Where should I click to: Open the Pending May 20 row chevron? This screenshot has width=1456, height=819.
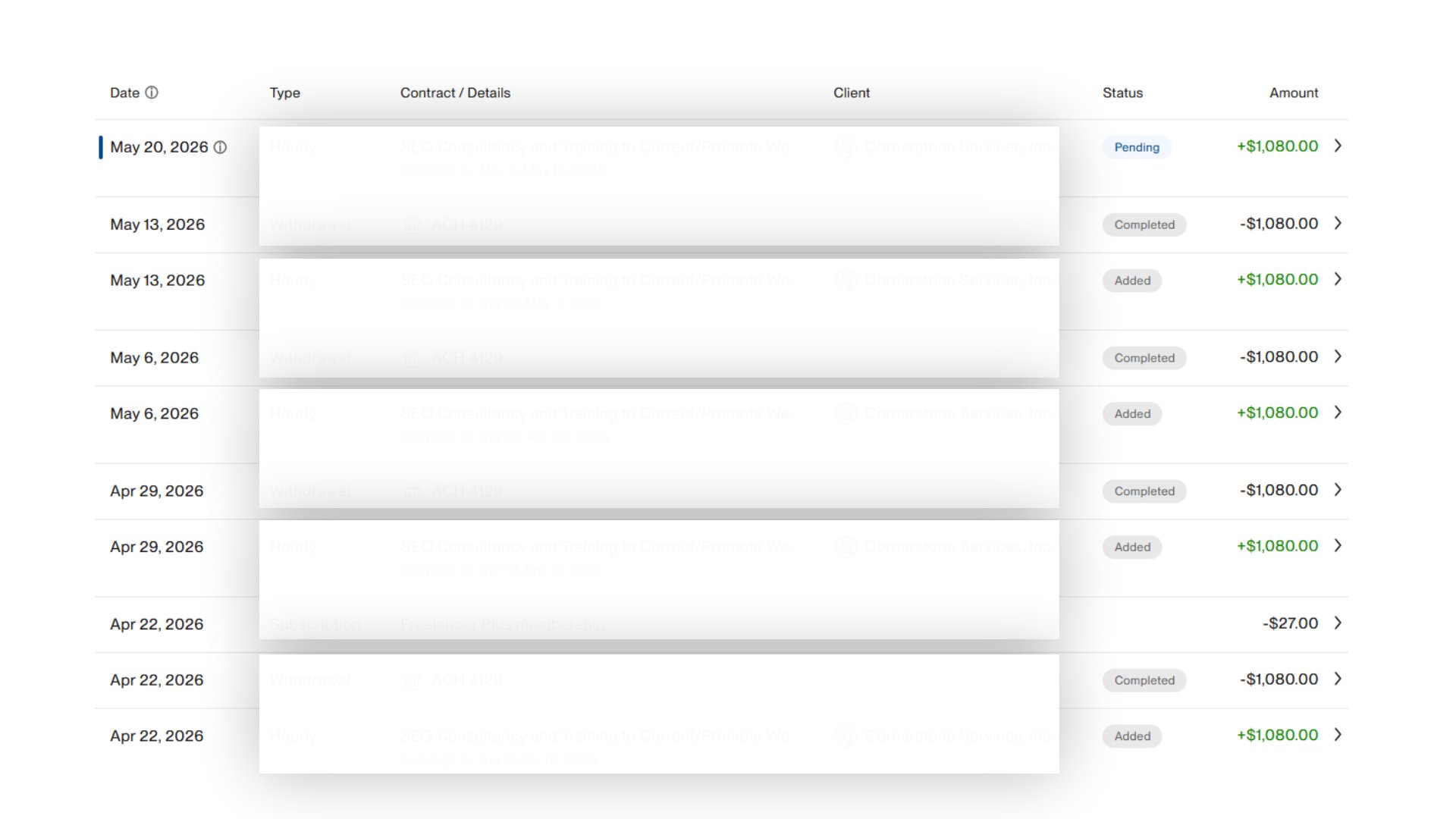(x=1338, y=146)
